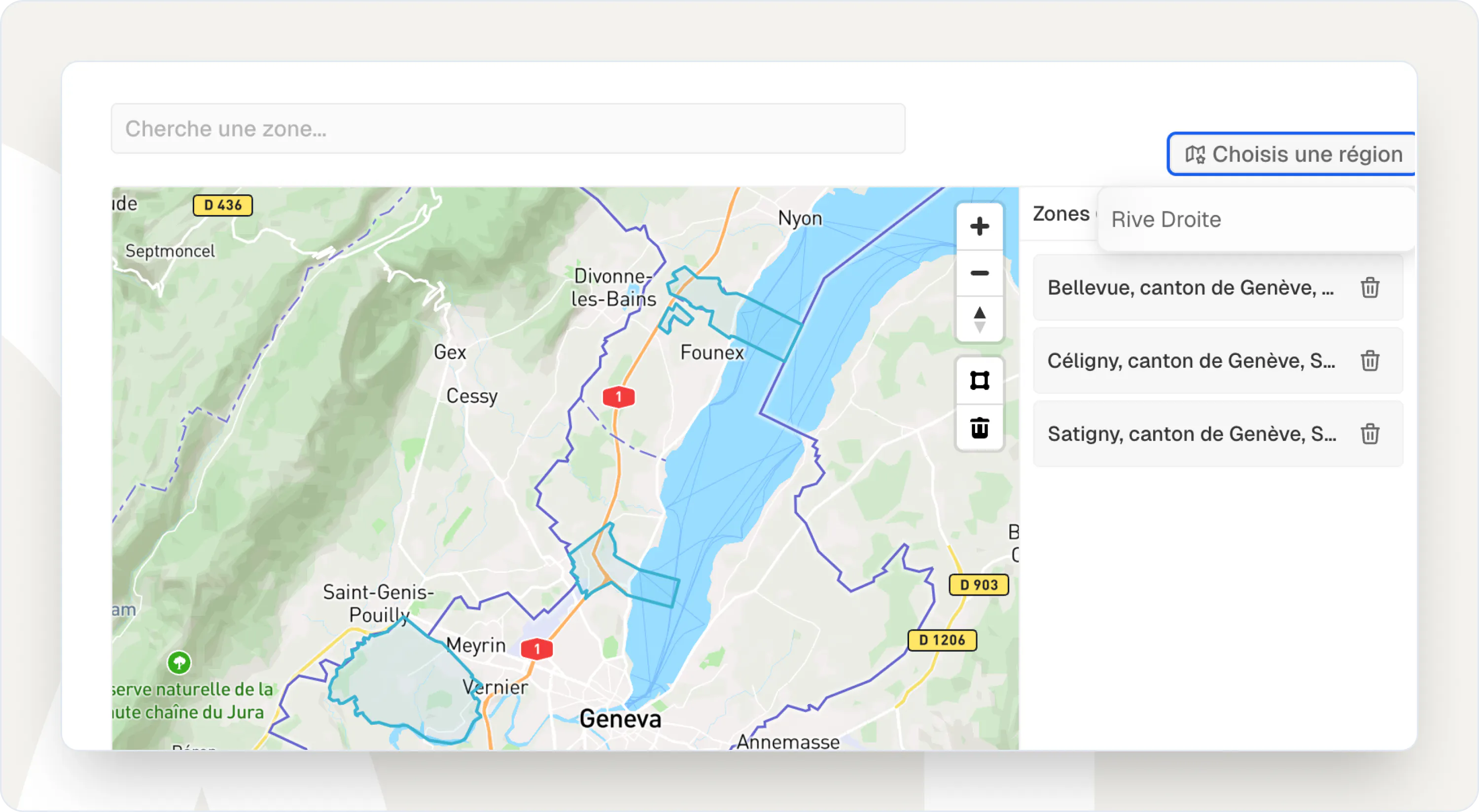This screenshot has width=1479, height=812.
Task: Click the Geneva city label on map
Action: 620,719
